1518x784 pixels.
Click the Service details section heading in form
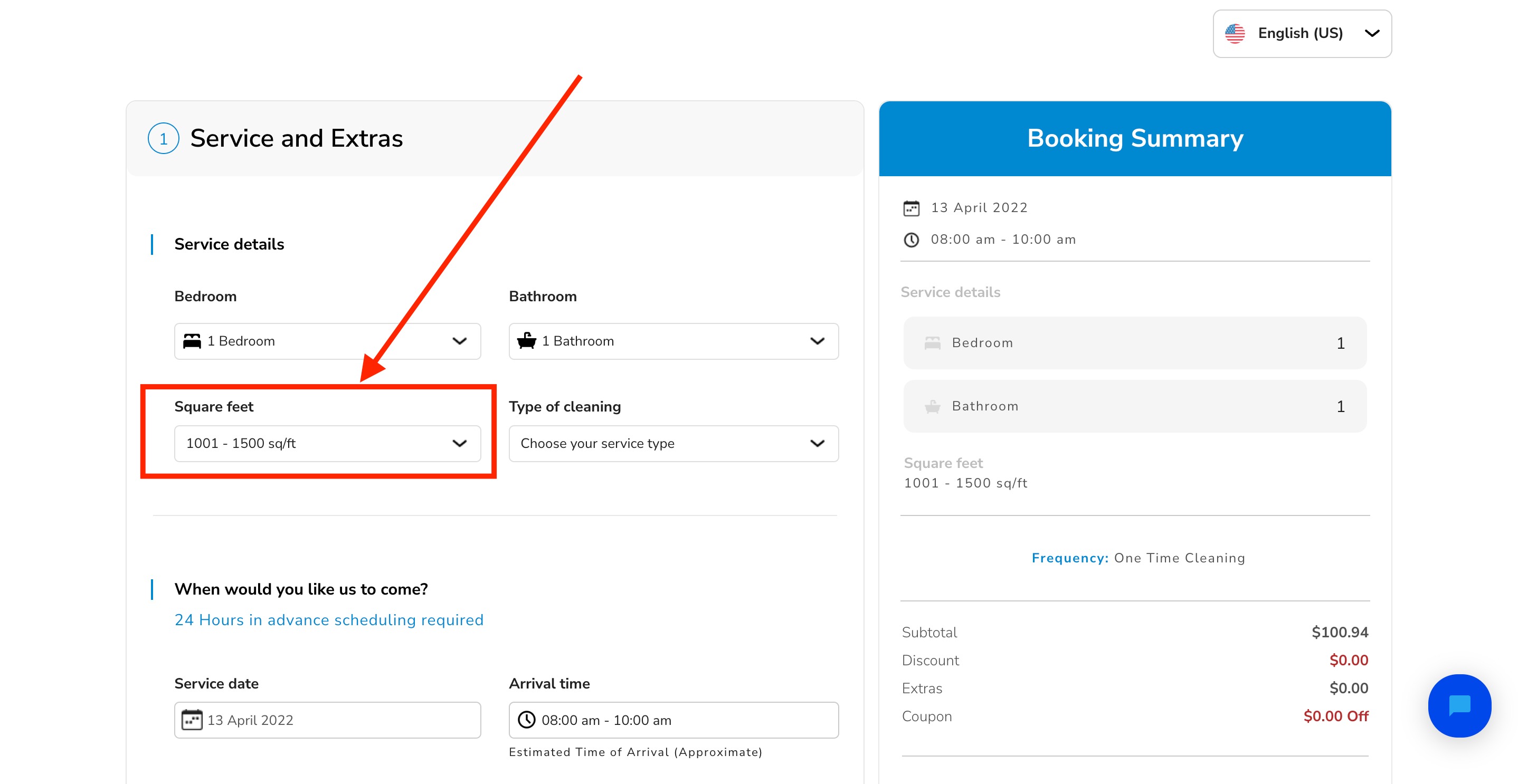click(x=229, y=244)
